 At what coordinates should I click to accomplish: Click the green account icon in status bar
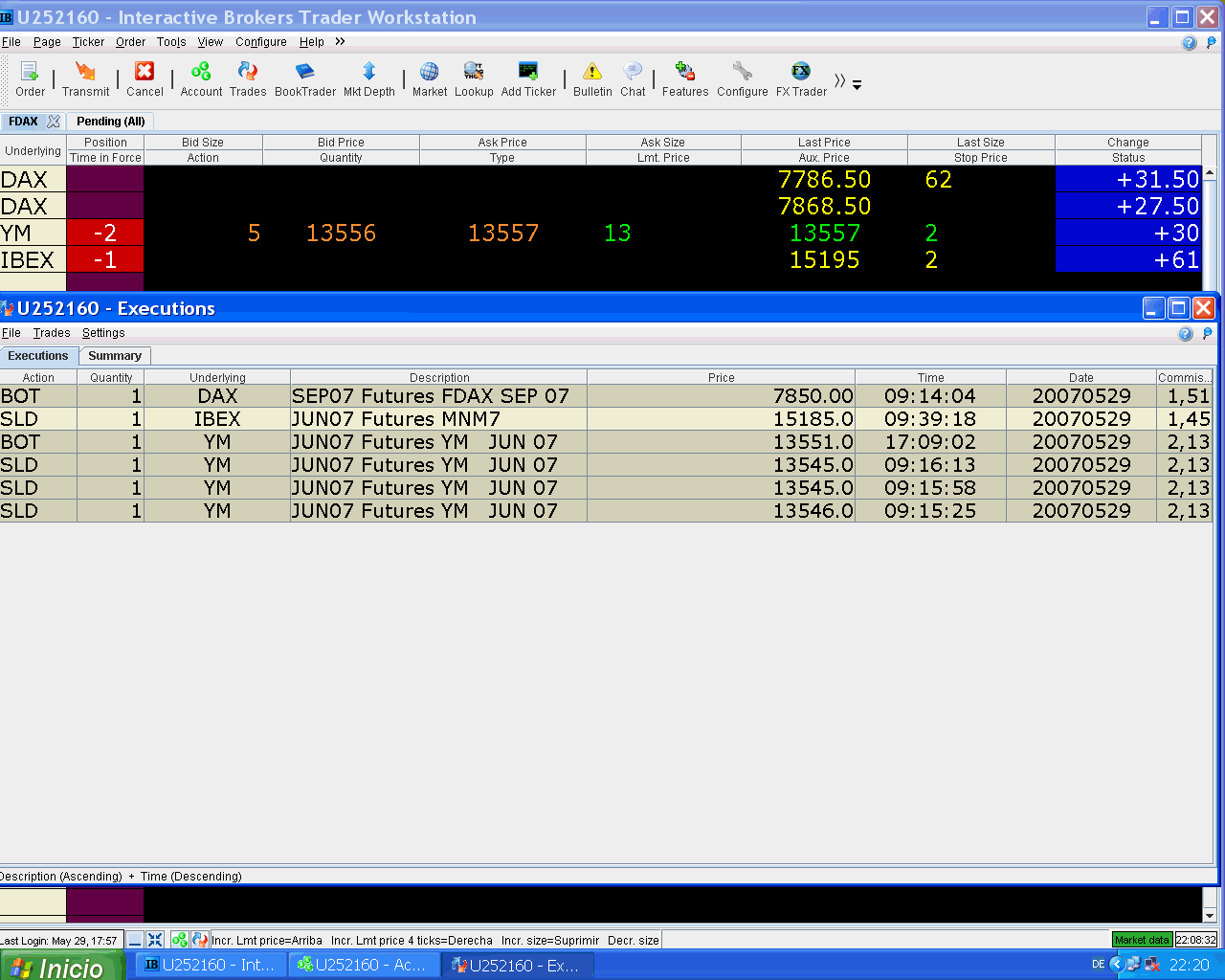pos(179,940)
